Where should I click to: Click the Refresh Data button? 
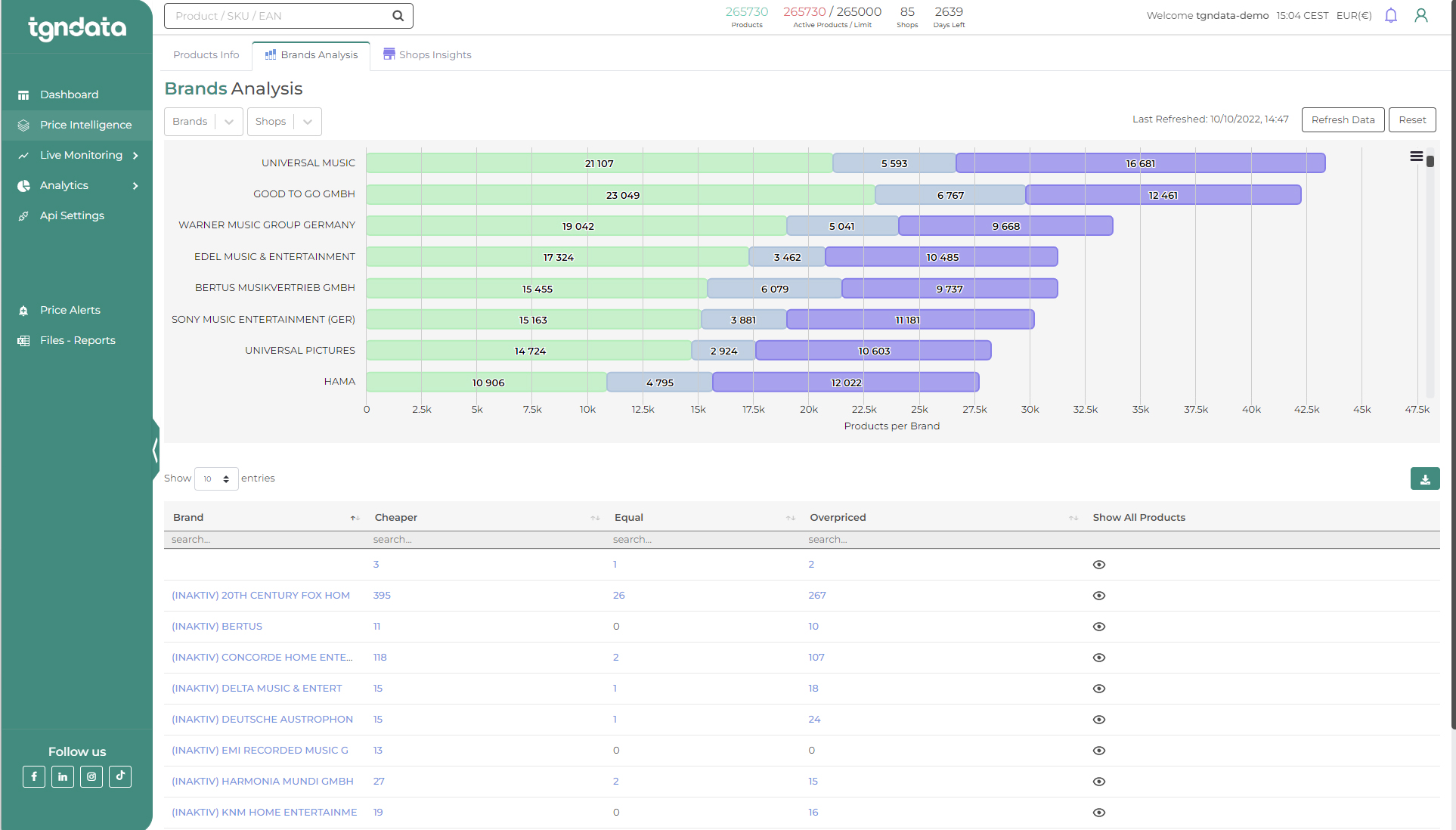tap(1343, 120)
